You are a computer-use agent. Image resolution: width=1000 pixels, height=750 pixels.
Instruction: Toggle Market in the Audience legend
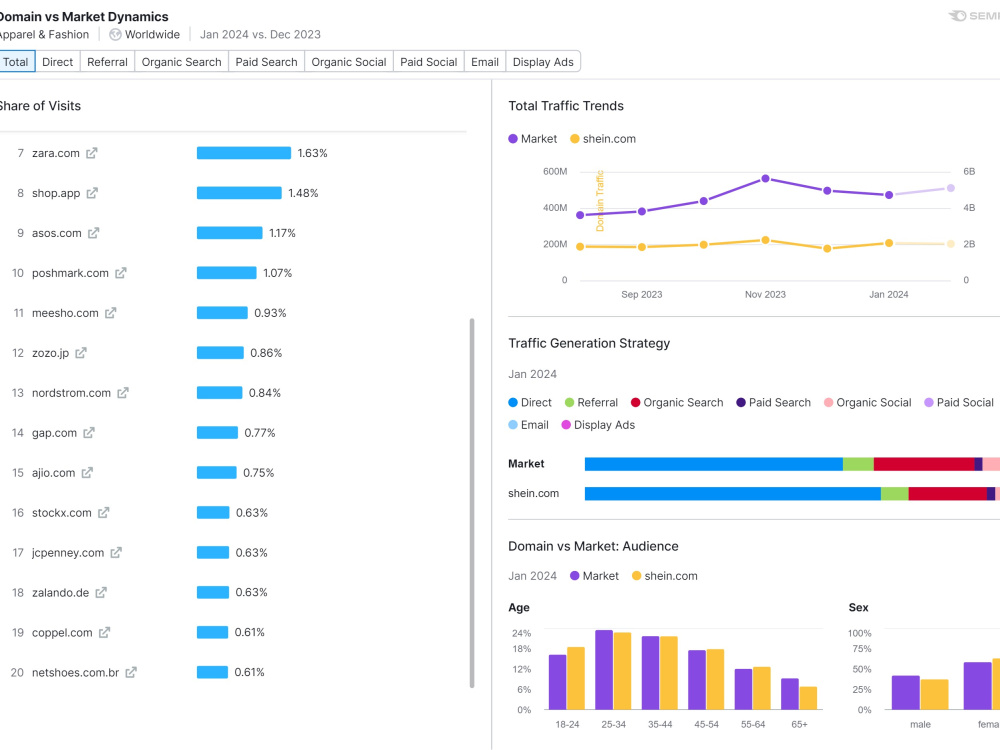point(594,576)
